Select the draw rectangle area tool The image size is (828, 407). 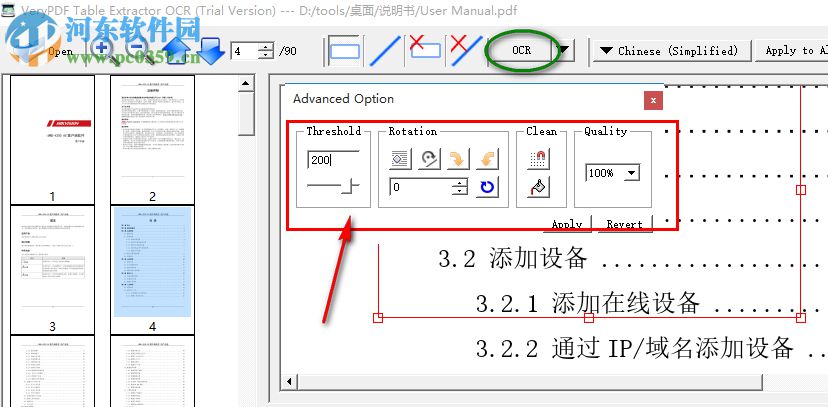[344, 51]
